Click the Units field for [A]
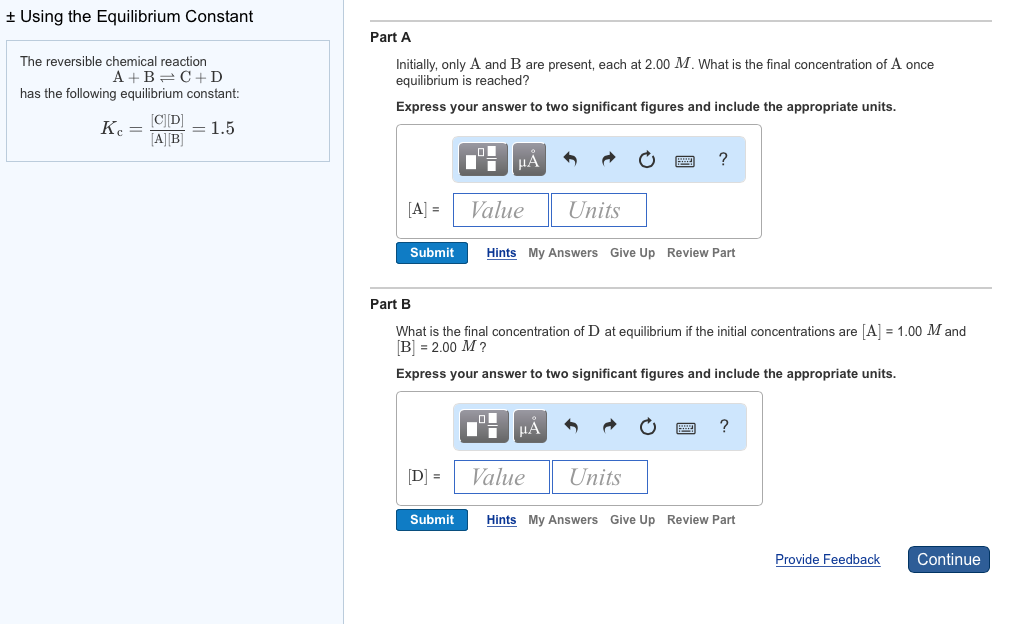This screenshot has height=624, width=1011. tap(598, 210)
